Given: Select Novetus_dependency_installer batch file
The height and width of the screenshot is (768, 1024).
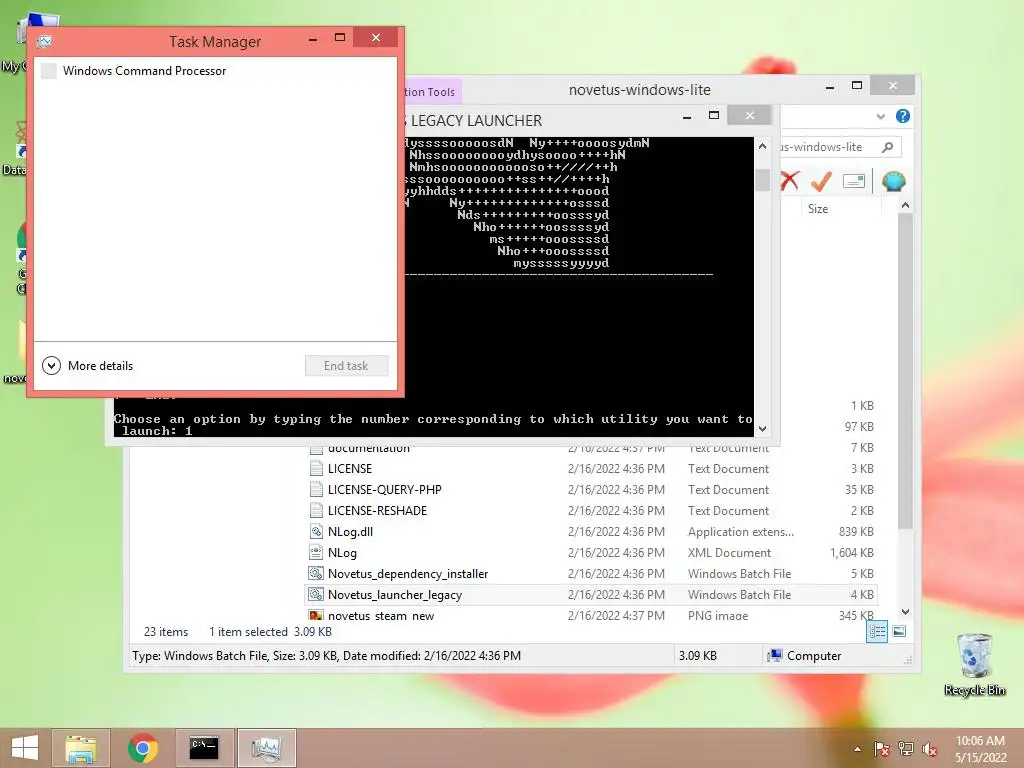Looking at the screenshot, I should 591,573.
